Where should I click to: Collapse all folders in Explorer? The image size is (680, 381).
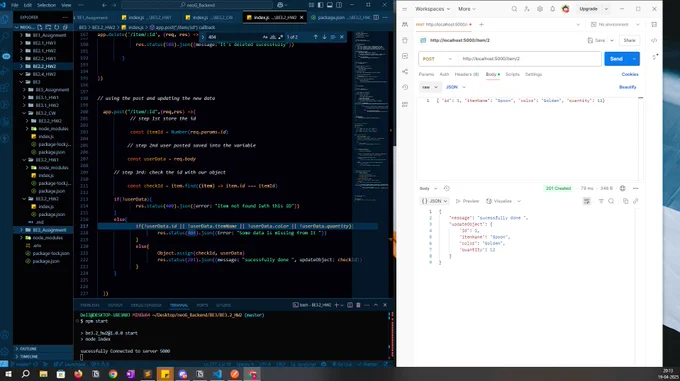coord(65,27)
